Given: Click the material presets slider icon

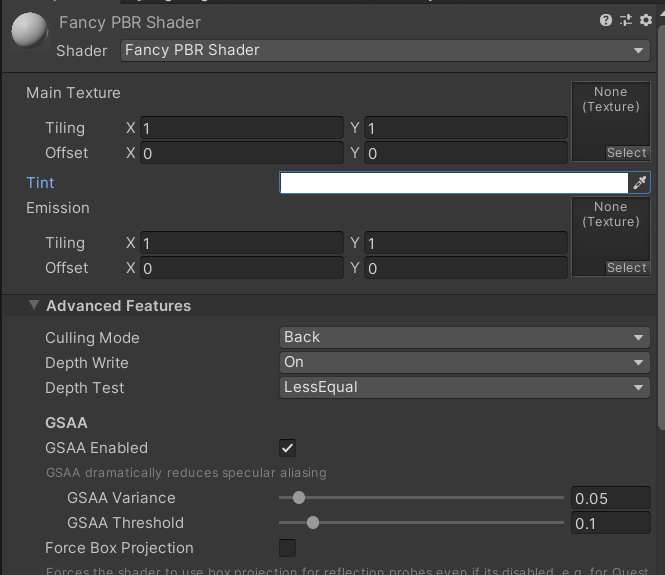Looking at the screenshot, I should click(626, 20).
